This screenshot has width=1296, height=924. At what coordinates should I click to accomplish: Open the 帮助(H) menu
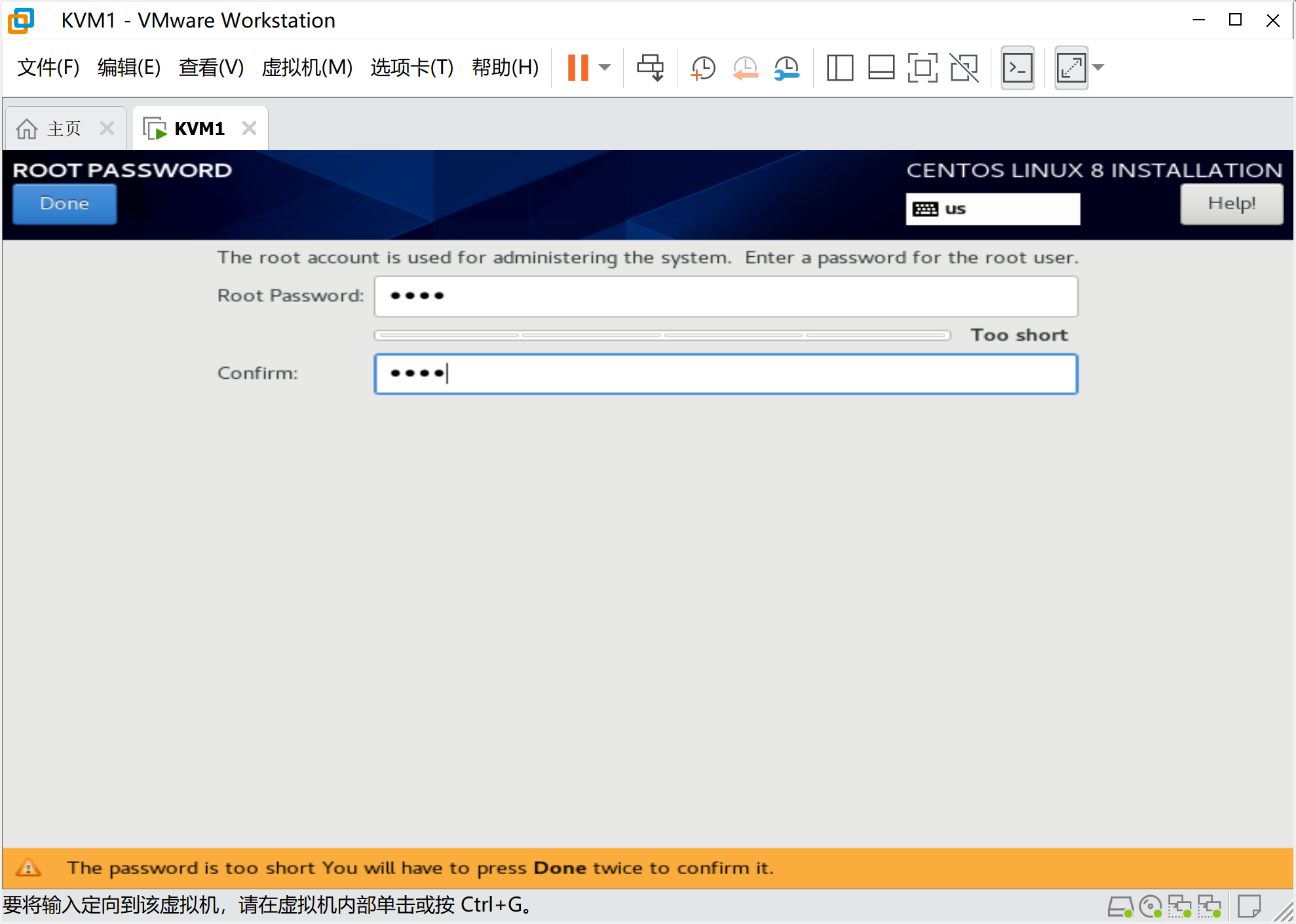coord(505,67)
